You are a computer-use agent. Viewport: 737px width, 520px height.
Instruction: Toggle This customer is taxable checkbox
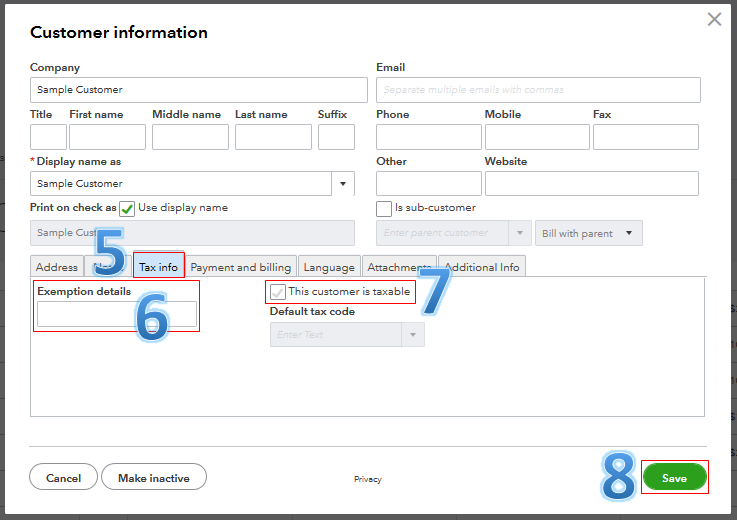(278, 292)
